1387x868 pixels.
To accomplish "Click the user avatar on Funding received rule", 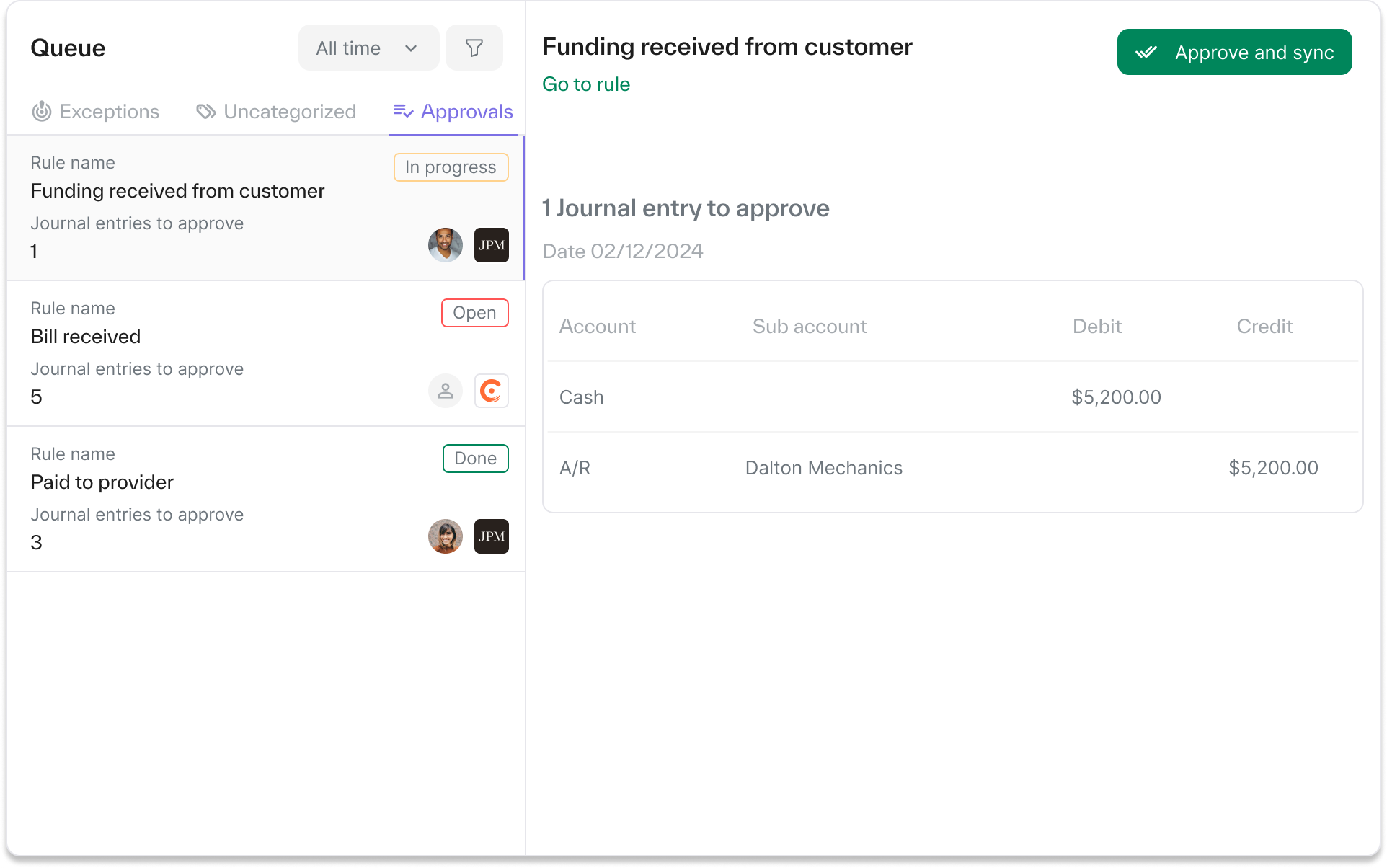I will pyautogui.click(x=445, y=245).
